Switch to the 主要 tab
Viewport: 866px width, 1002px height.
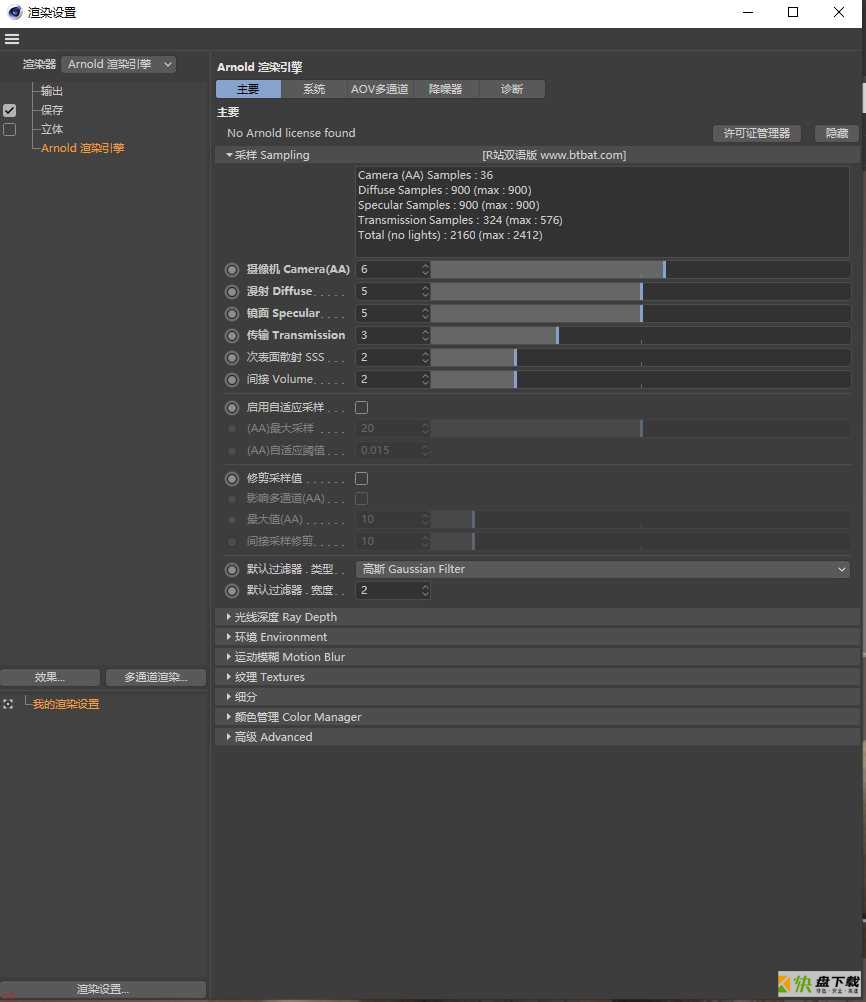click(249, 89)
